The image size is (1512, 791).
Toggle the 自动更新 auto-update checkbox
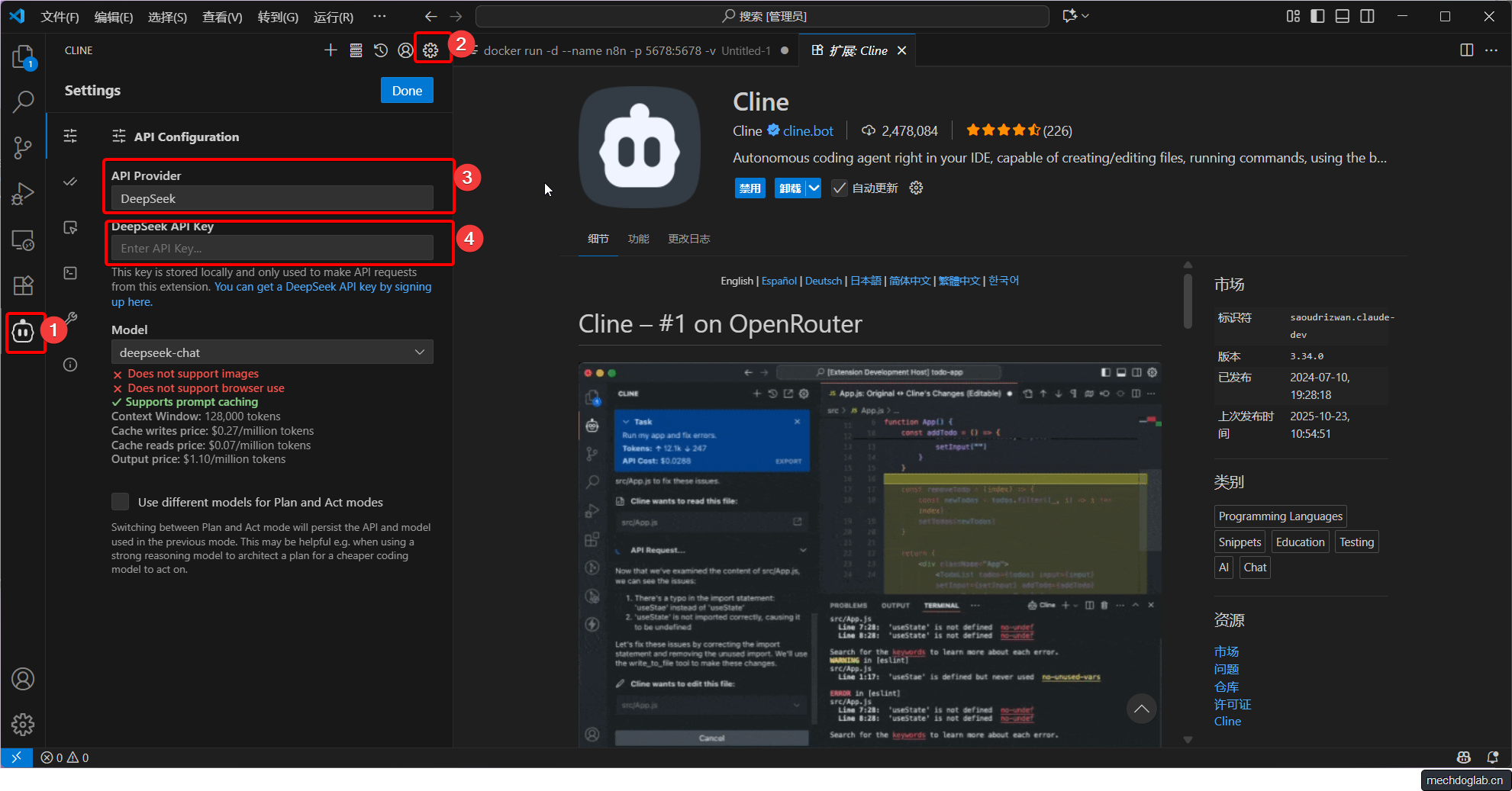[x=840, y=188]
